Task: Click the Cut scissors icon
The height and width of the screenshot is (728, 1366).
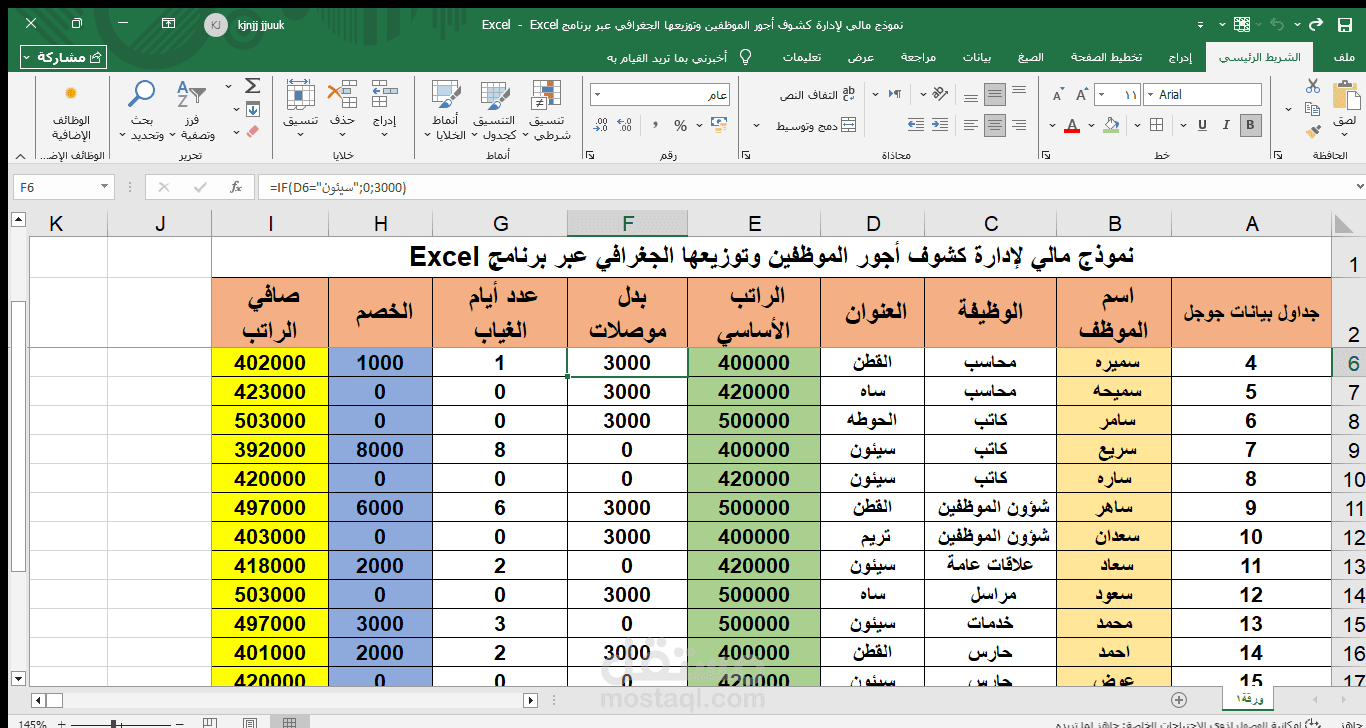Action: (x=1312, y=85)
